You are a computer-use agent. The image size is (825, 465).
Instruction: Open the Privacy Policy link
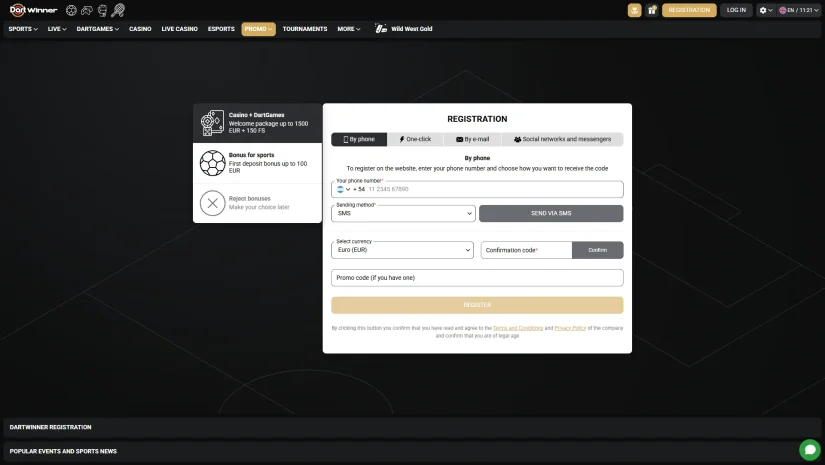(x=570, y=328)
